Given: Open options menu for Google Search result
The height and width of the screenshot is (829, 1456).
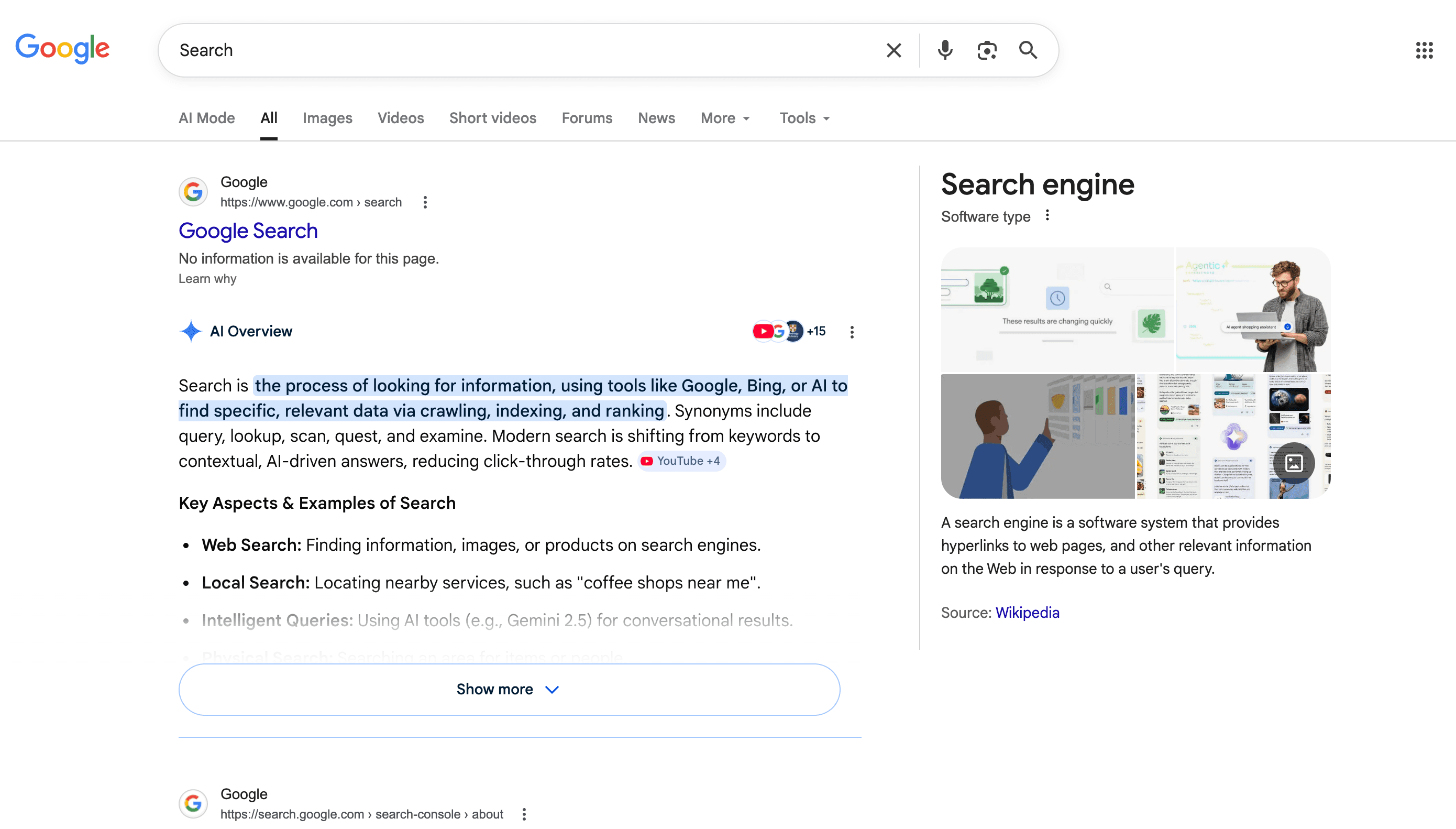Looking at the screenshot, I should coord(425,202).
